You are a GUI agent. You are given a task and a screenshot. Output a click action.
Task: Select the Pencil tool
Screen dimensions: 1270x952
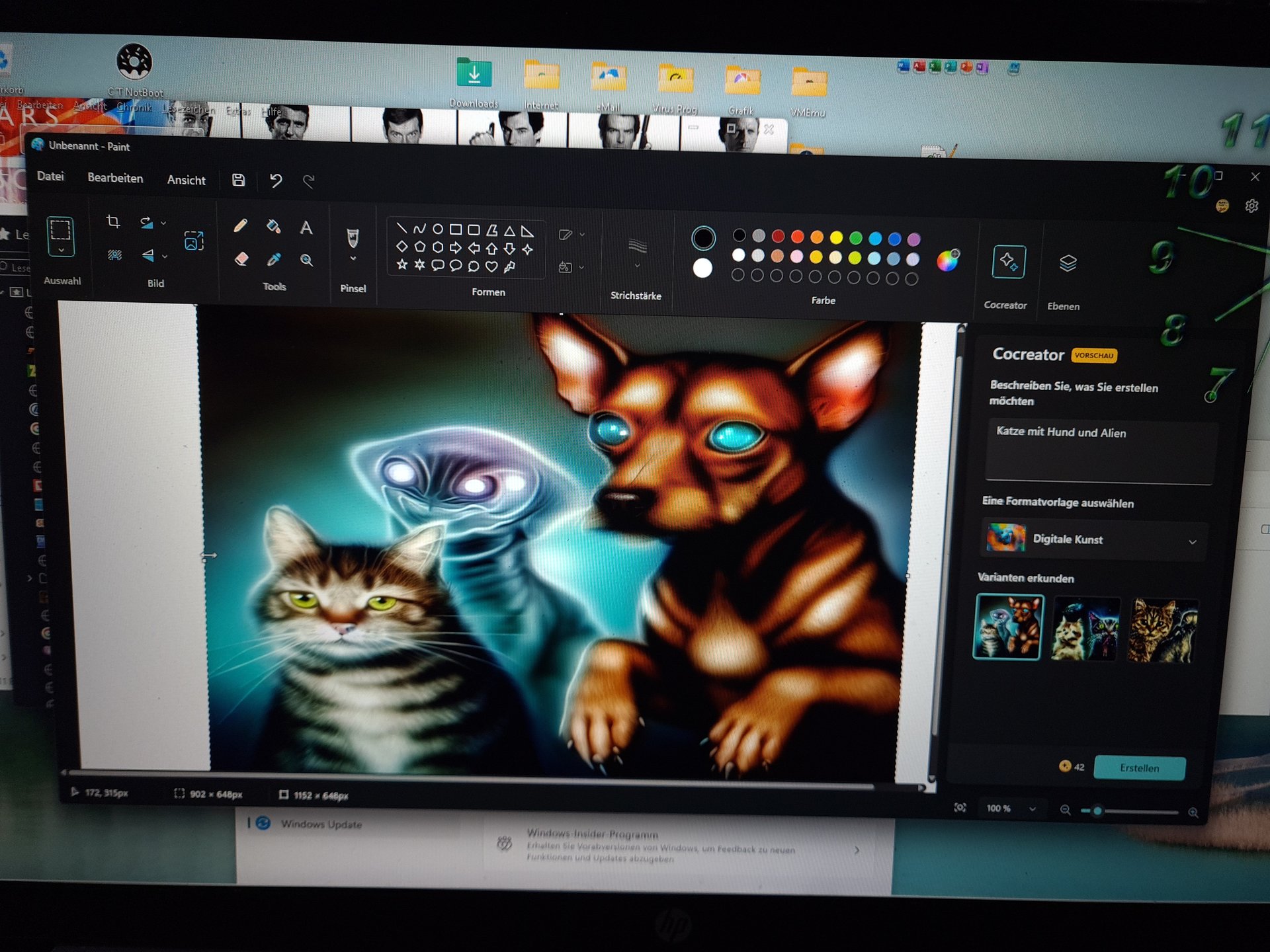pyautogui.click(x=240, y=226)
